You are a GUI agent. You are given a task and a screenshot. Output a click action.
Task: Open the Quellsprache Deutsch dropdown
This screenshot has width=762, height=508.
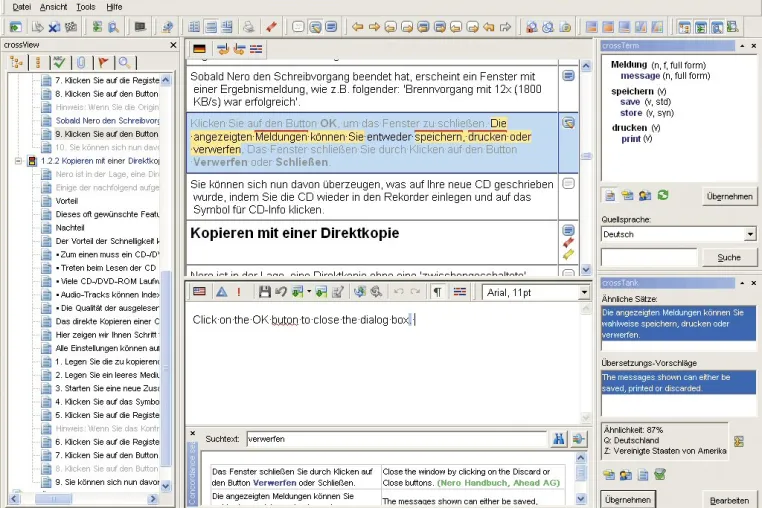[x=750, y=234]
